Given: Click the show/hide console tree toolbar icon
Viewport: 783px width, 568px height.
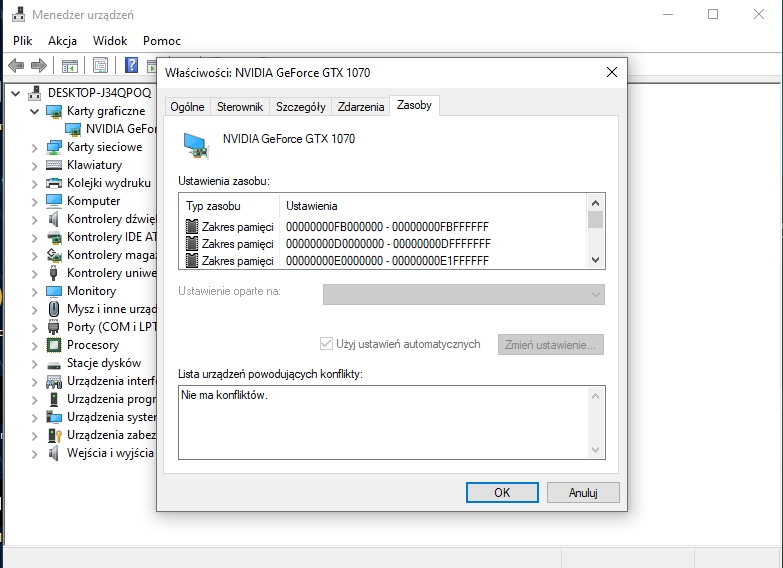Looking at the screenshot, I should (69, 65).
